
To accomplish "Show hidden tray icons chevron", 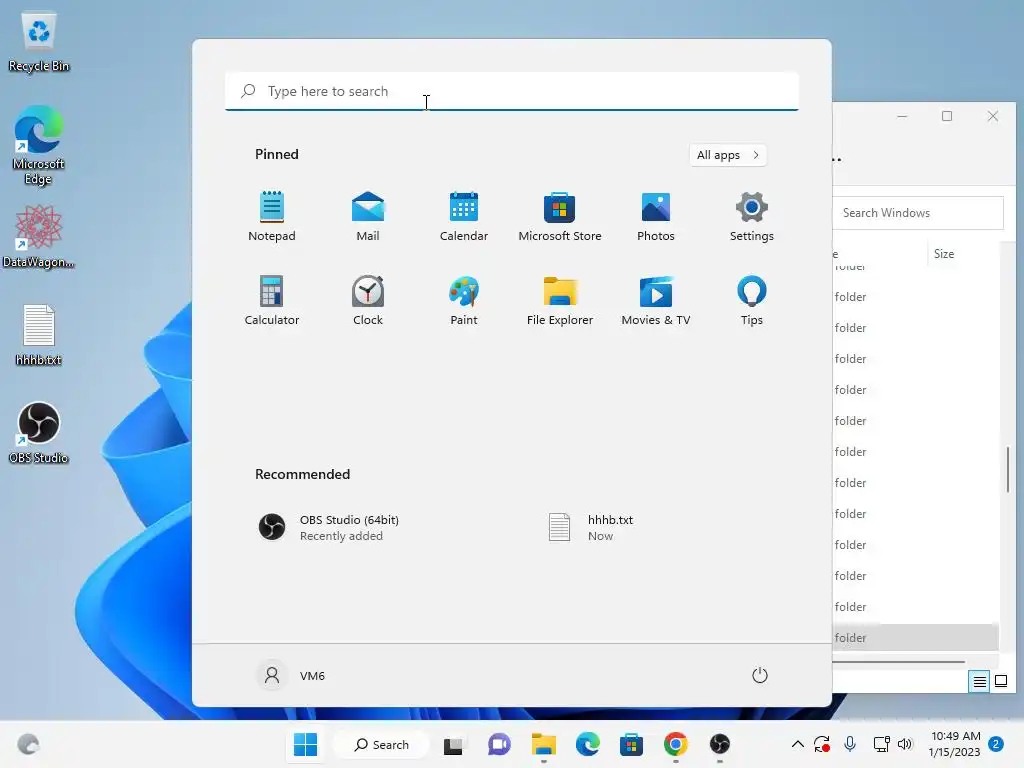I will click(x=797, y=744).
